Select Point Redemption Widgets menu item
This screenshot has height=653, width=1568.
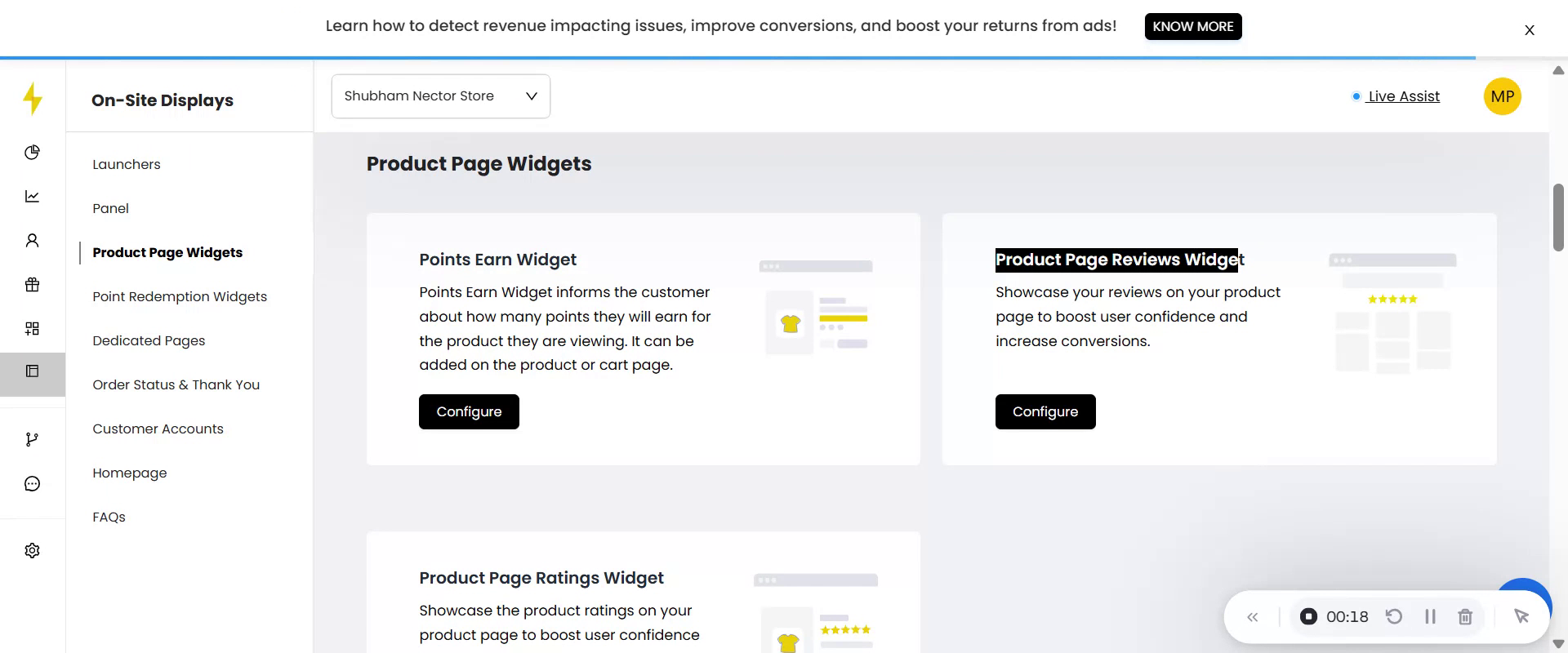pyautogui.click(x=180, y=296)
